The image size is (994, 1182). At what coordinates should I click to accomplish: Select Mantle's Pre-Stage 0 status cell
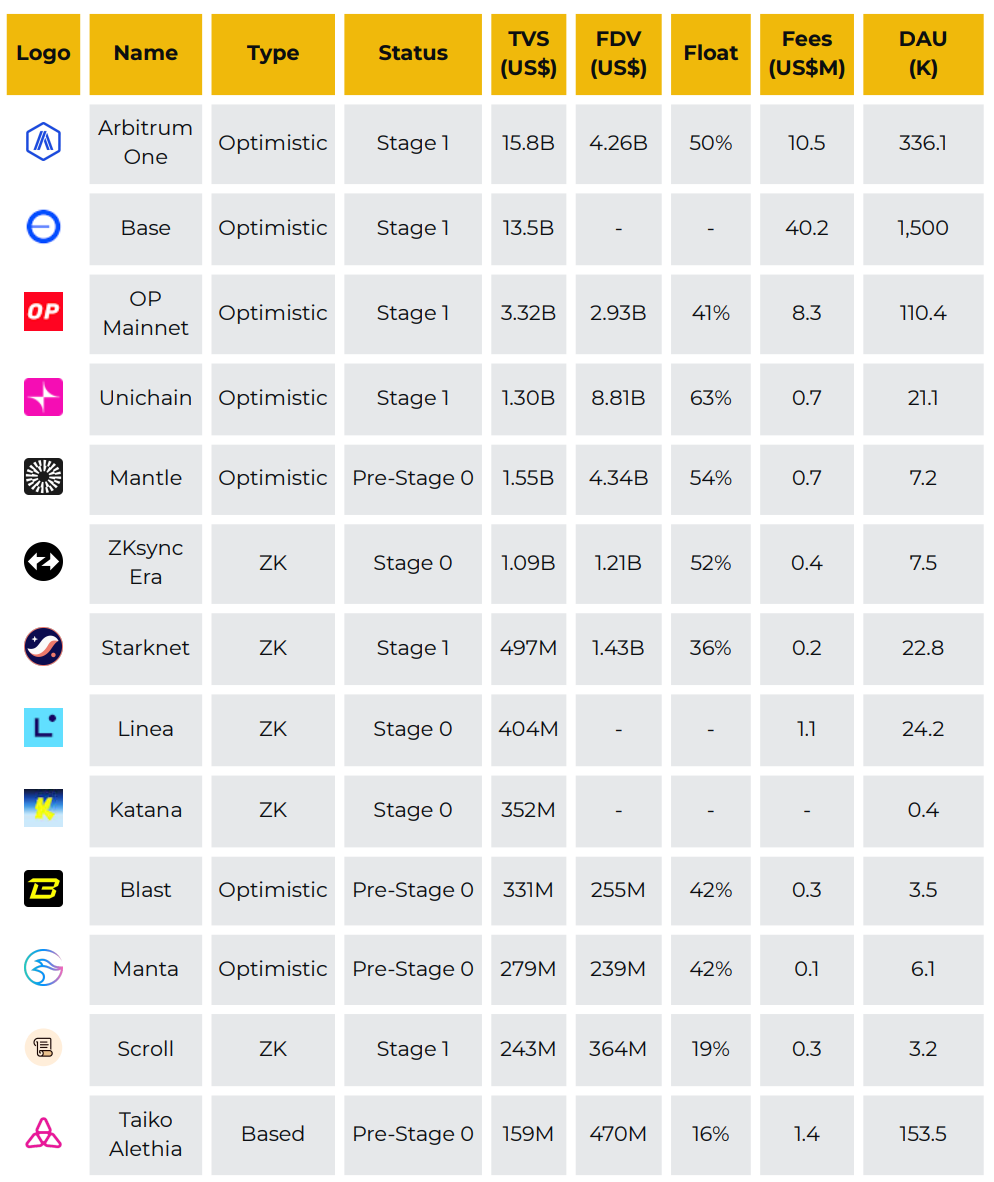pyautogui.click(x=413, y=479)
